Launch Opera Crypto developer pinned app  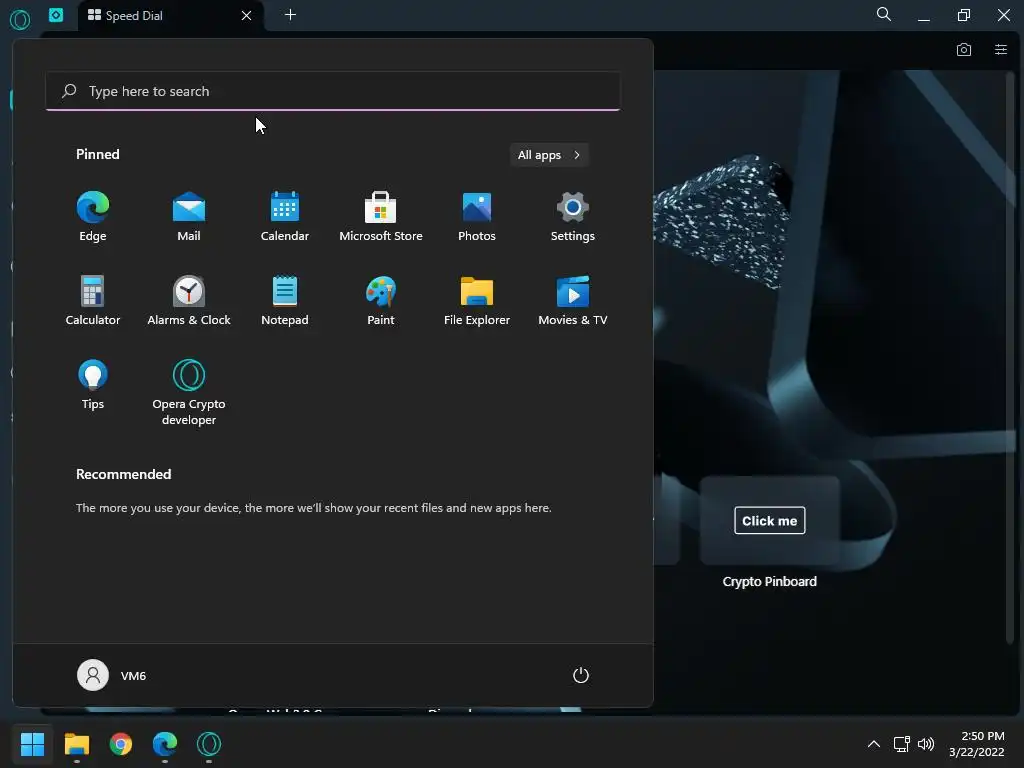pyautogui.click(x=189, y=392)
